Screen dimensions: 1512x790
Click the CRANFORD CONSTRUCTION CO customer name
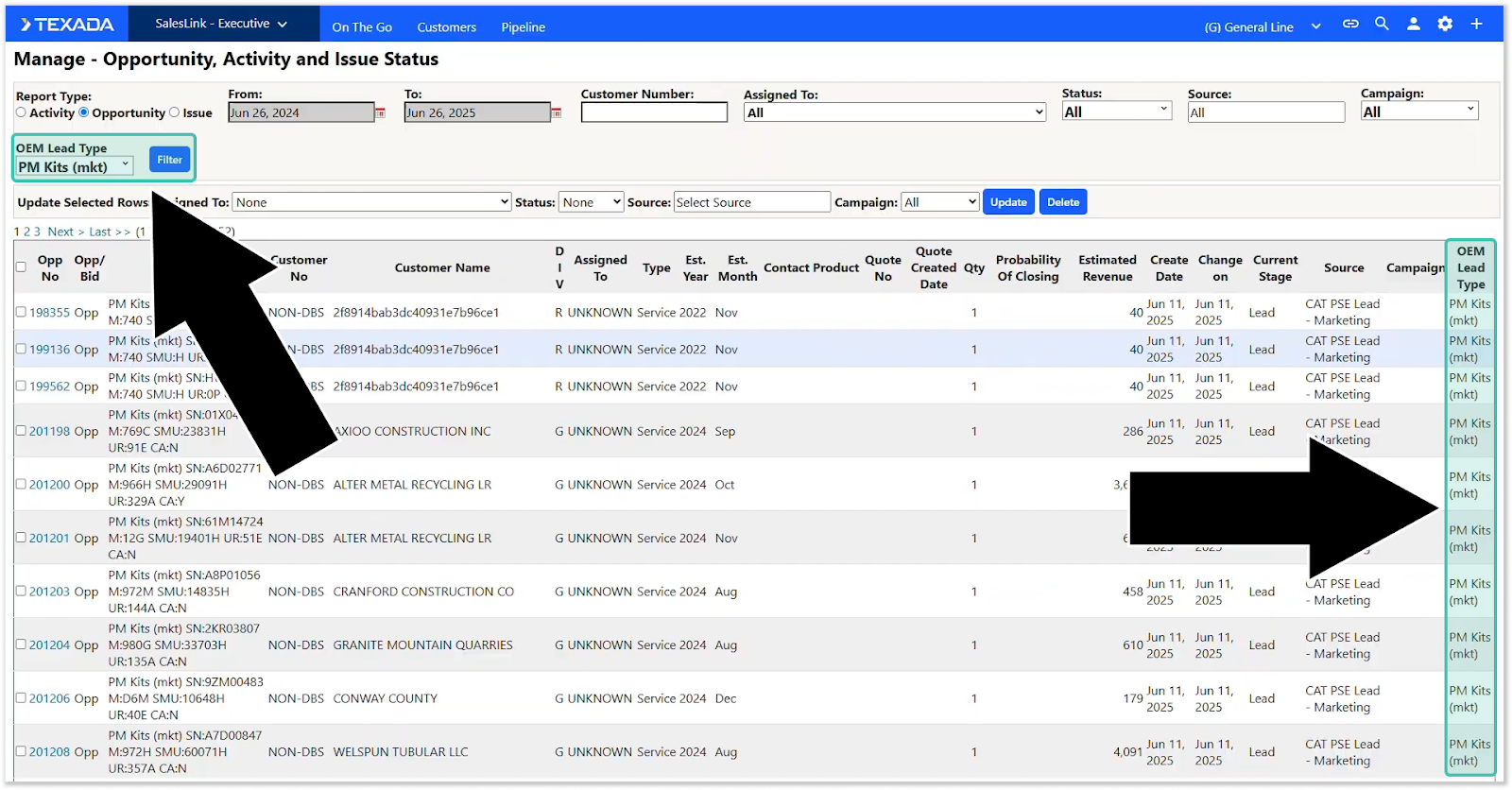click(x=423, y=592)
